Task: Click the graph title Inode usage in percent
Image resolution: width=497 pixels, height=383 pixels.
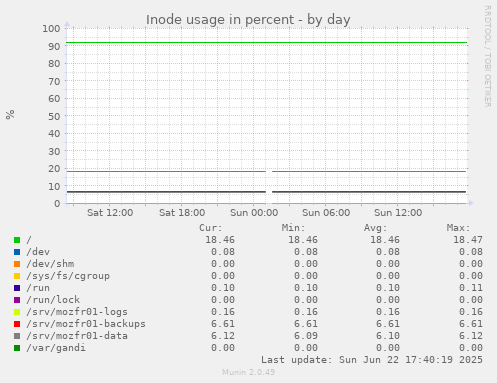Action: pyautogui.click(x=248, y=20)
